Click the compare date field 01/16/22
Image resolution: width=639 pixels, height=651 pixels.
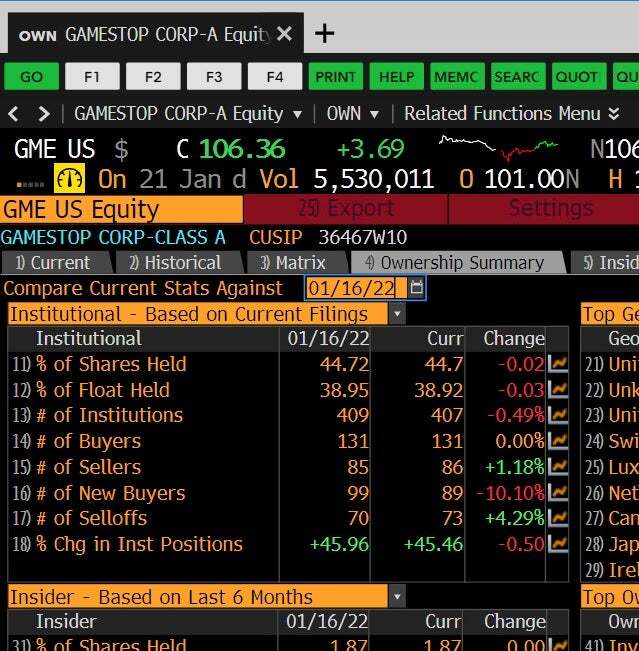tap(356, 288)
